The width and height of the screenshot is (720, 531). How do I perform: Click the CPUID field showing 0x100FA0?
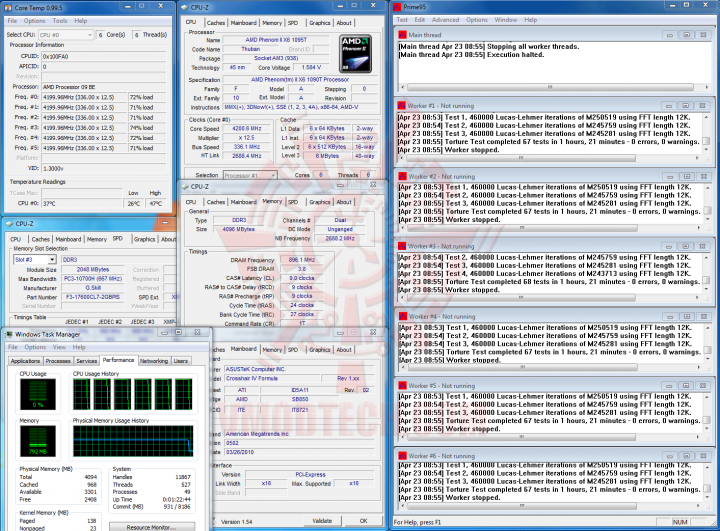coord(103,56)
